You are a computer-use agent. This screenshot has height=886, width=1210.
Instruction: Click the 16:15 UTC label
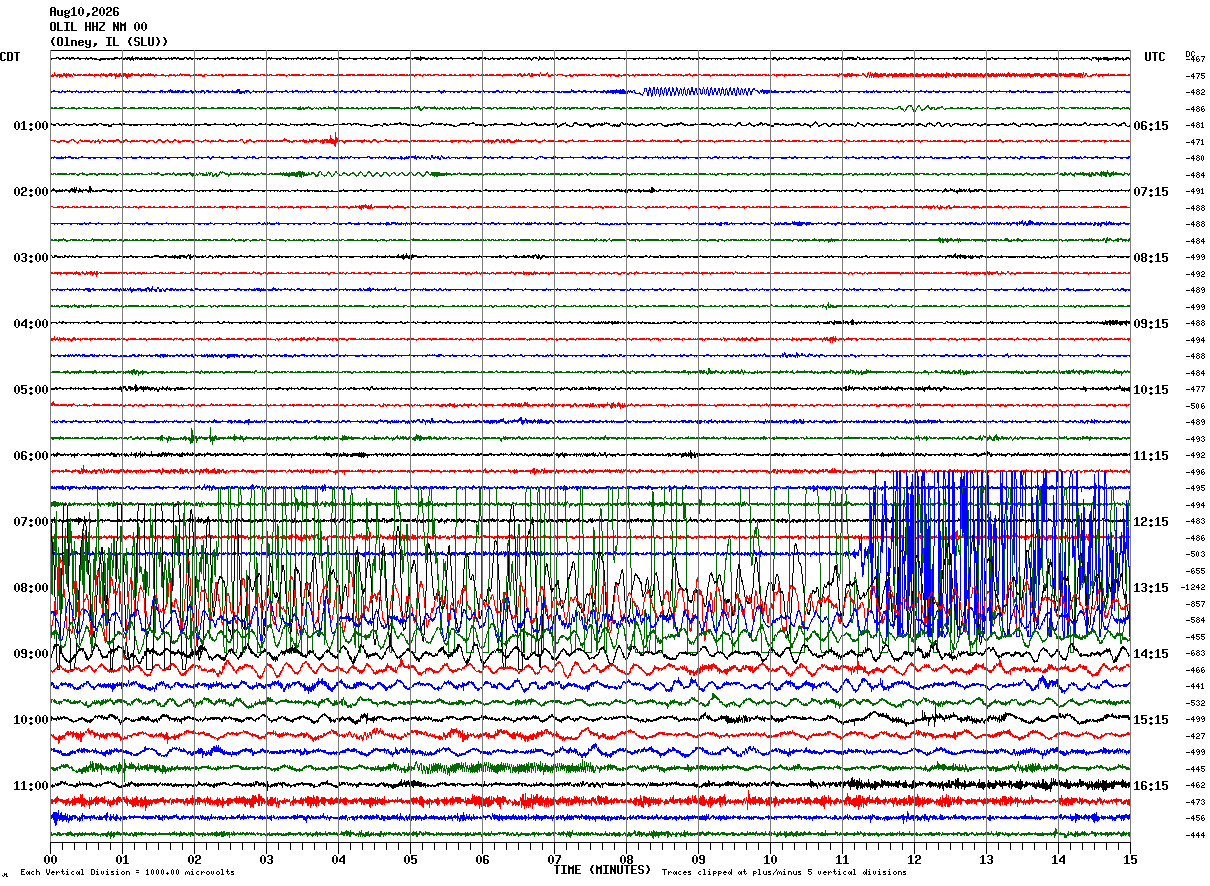[x=1151, y=786]
